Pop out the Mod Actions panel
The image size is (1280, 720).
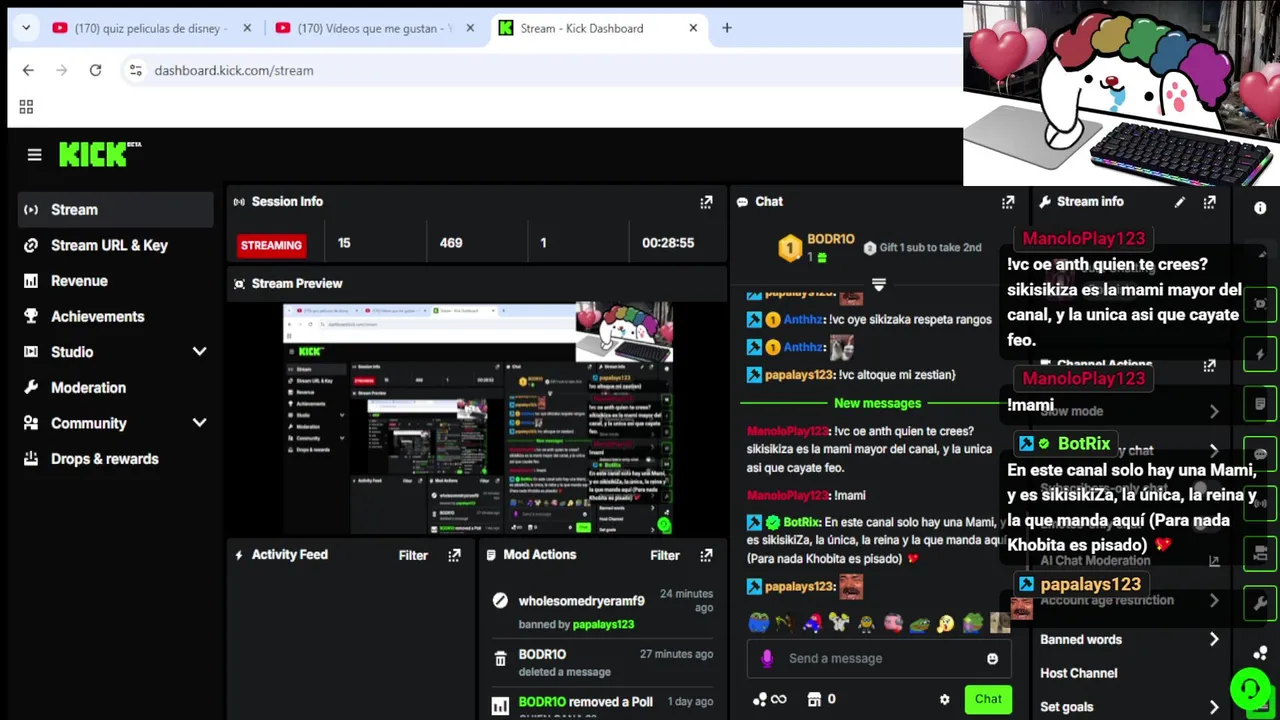point(706,555)
